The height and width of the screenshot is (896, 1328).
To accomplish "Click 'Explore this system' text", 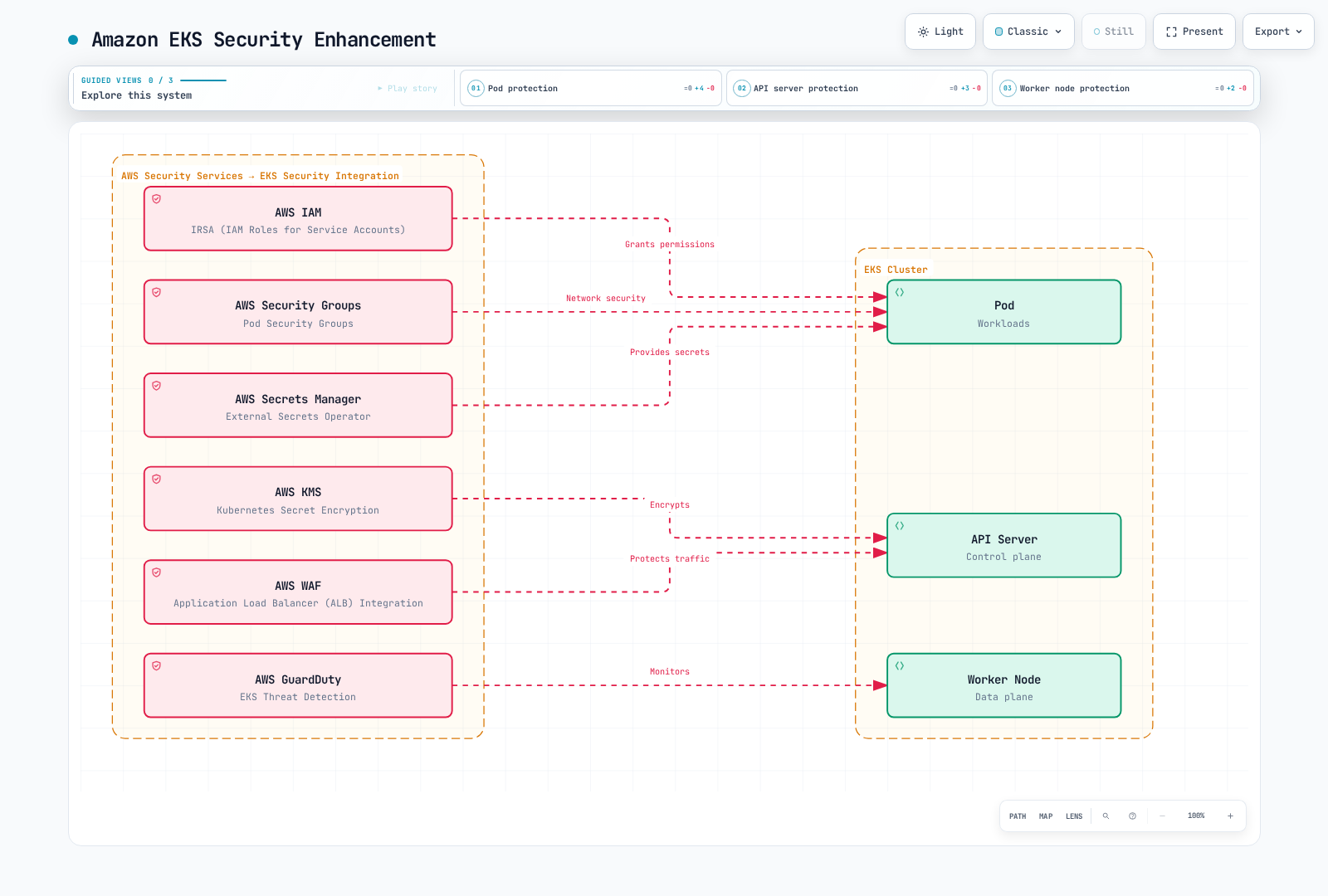I will coord(137,95).
